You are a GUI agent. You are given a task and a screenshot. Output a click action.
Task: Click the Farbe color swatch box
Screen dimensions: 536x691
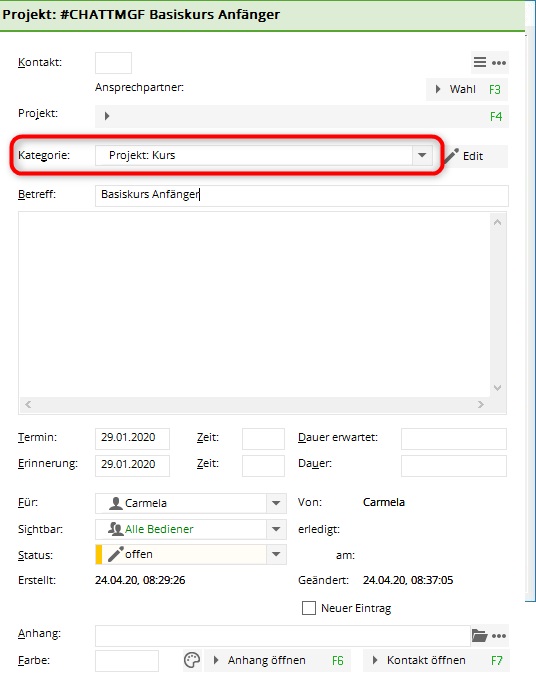[127, 661]
